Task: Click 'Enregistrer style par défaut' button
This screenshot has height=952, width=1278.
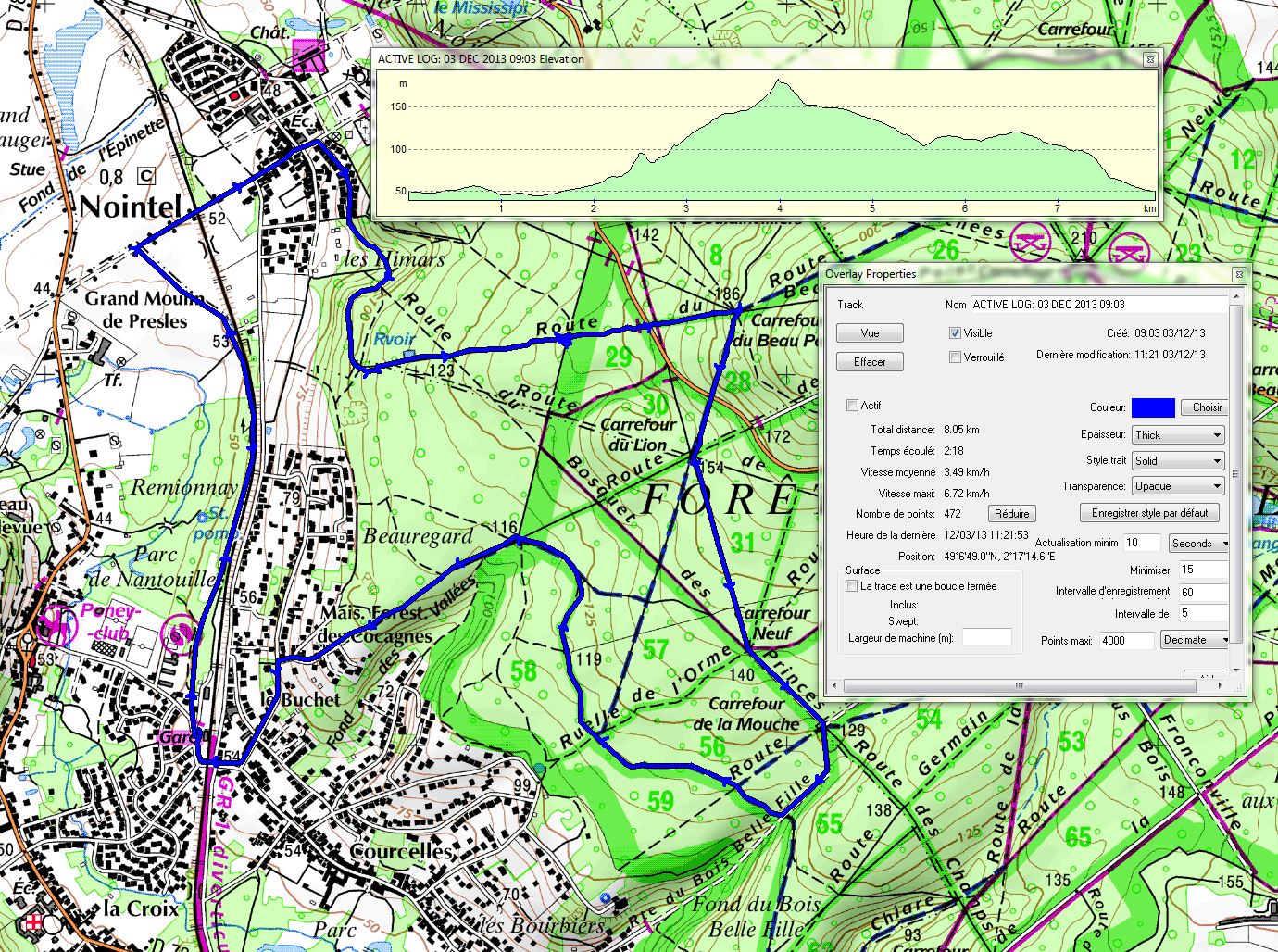Action: [1149, 513]
